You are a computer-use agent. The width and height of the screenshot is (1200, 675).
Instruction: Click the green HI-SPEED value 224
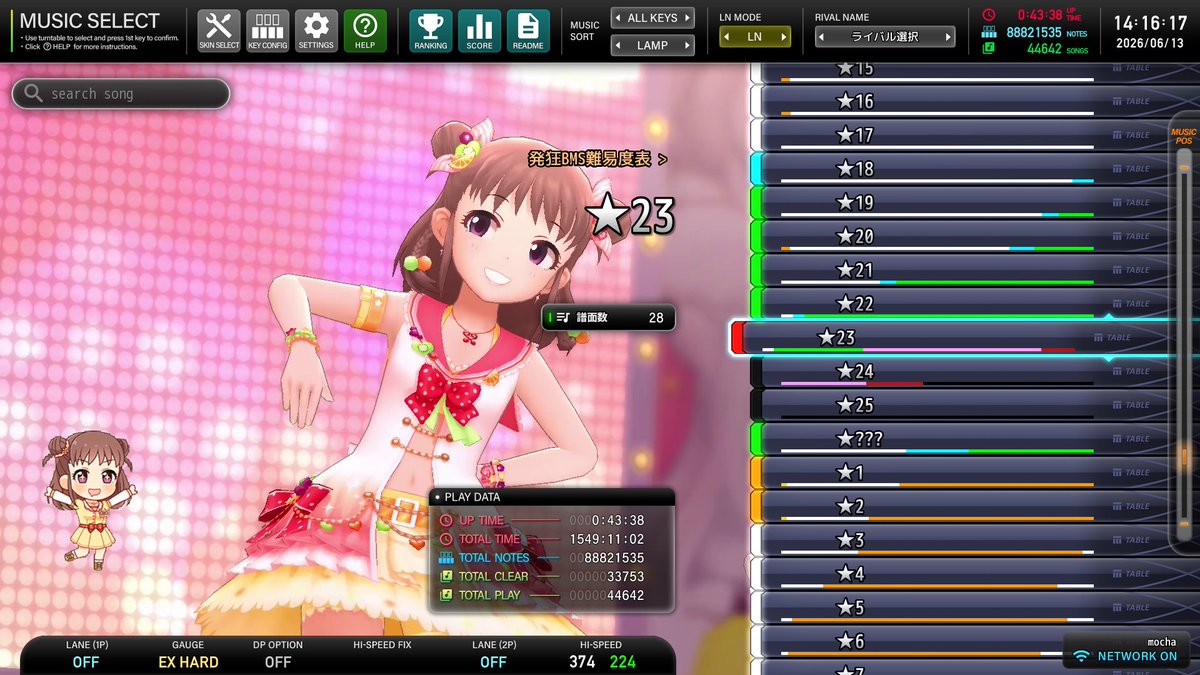pyautogui.click(x=622, y=661)
